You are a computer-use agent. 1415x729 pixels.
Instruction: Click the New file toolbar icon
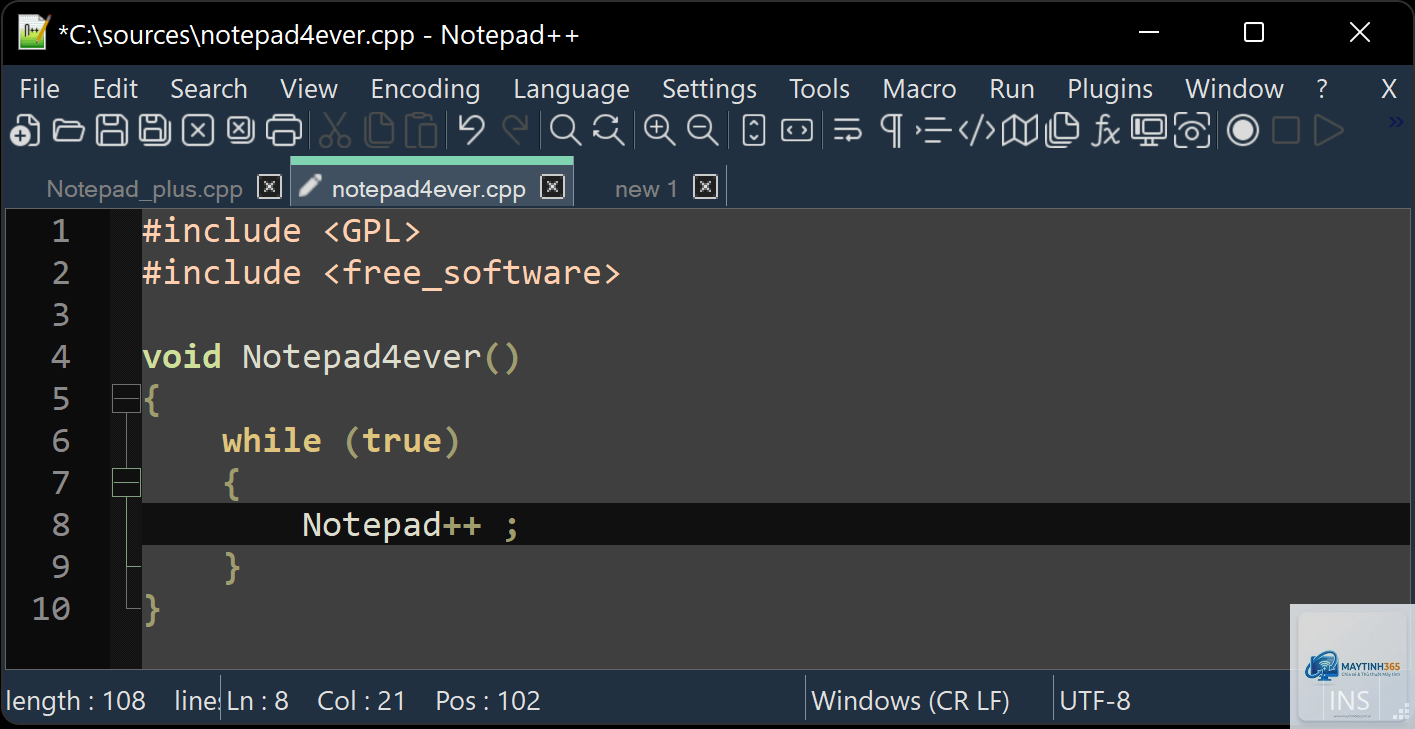coord(24,130)
